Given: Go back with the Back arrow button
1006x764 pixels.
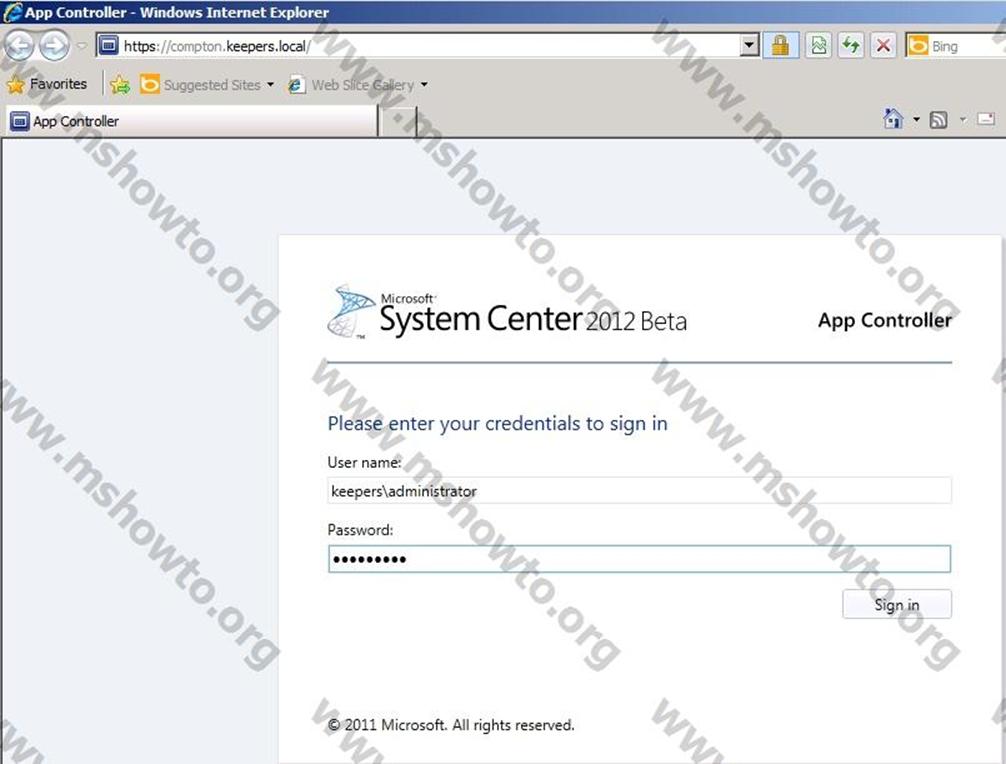Looking at the screenshot, I should (19, 46).
